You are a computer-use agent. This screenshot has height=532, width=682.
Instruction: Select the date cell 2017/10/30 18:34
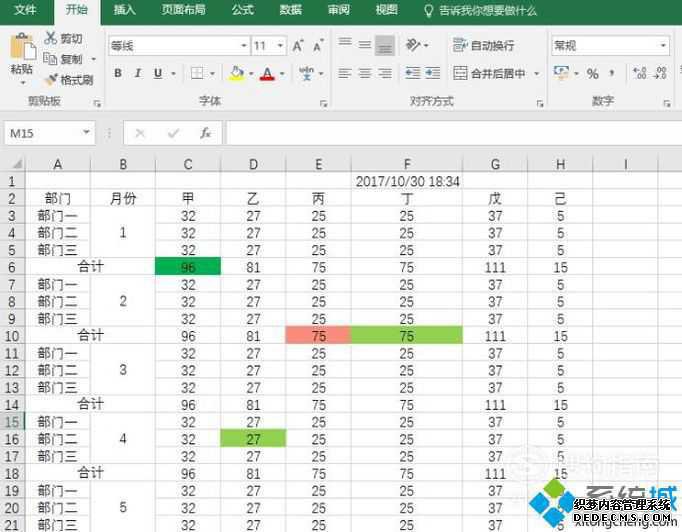pos(407,181)
